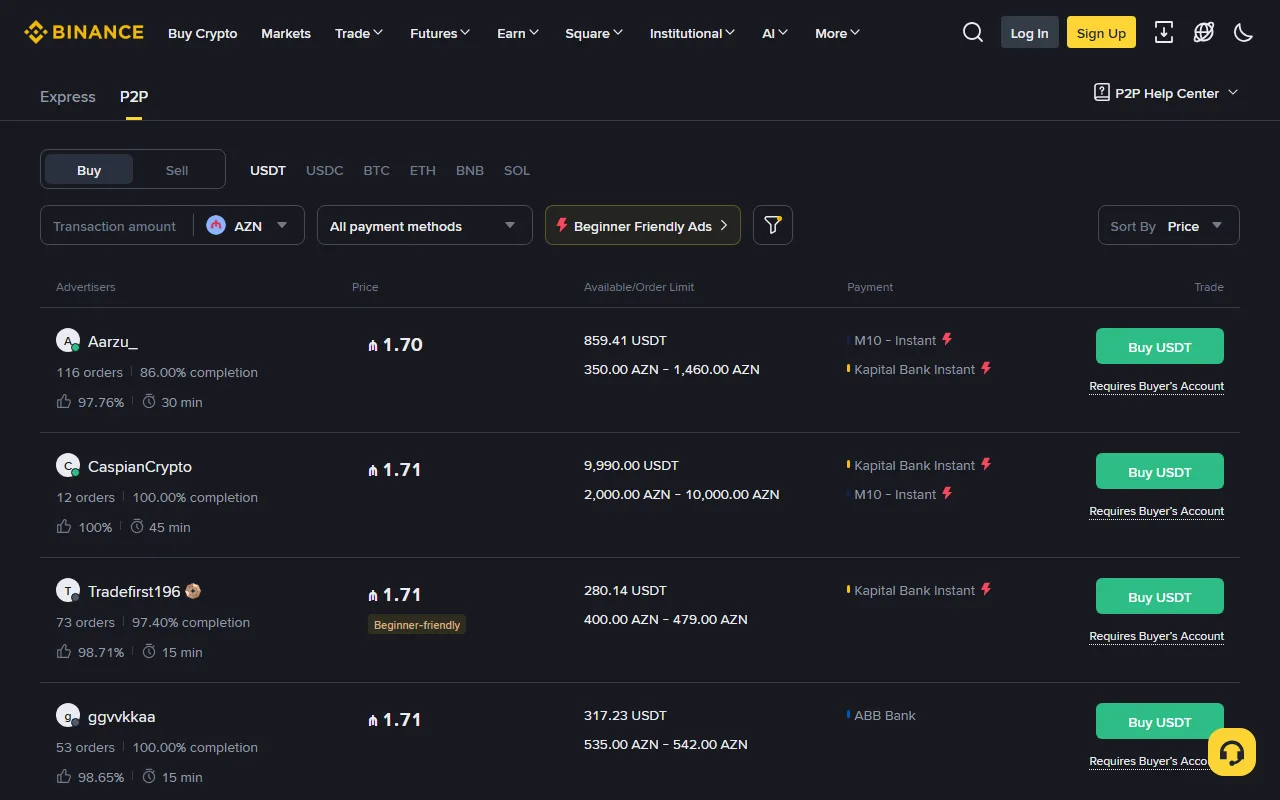Click Aarzu_ advertiser avatar
This screenshot has width=1280, height=800.
pyautogui.click(x=68, y=341)
